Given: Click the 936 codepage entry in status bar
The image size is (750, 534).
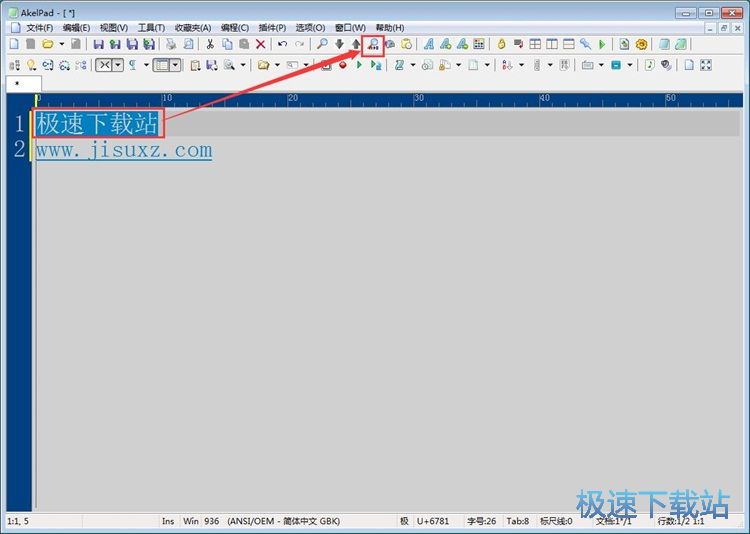Looking at the screenshot, I should click(x=211, y=521).
